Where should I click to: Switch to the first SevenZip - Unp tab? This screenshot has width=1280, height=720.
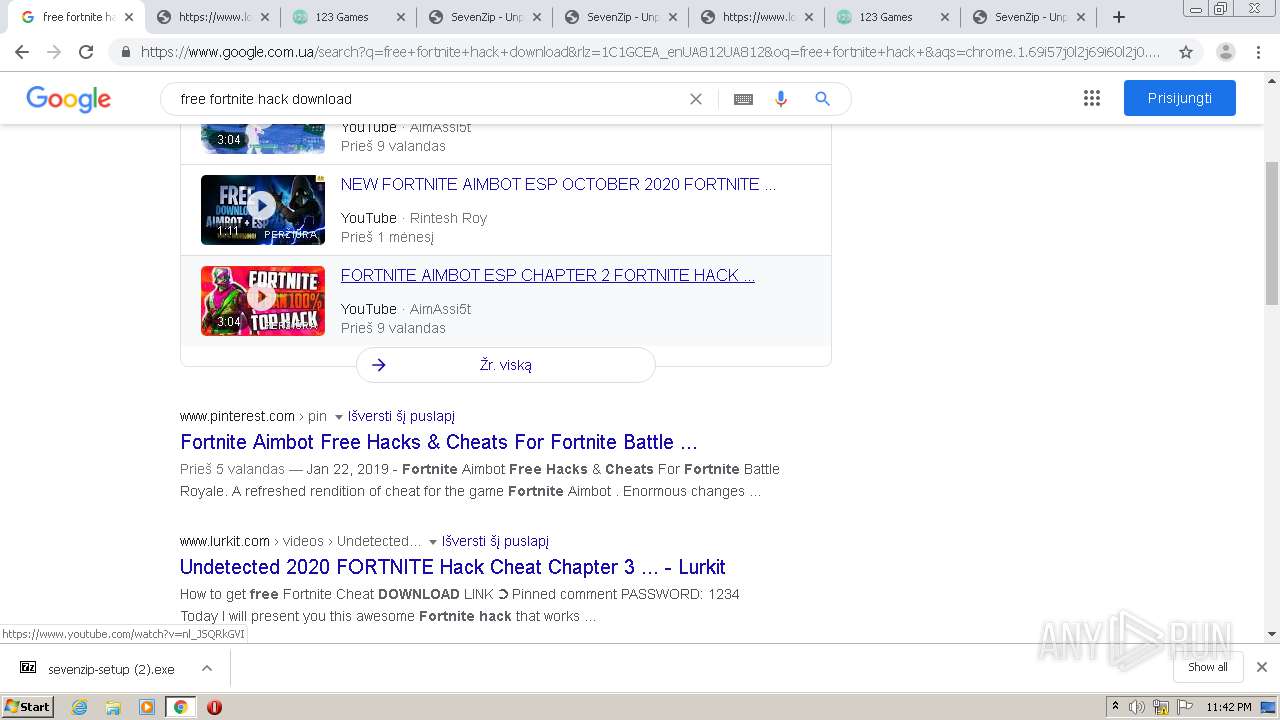click(485, 17)
